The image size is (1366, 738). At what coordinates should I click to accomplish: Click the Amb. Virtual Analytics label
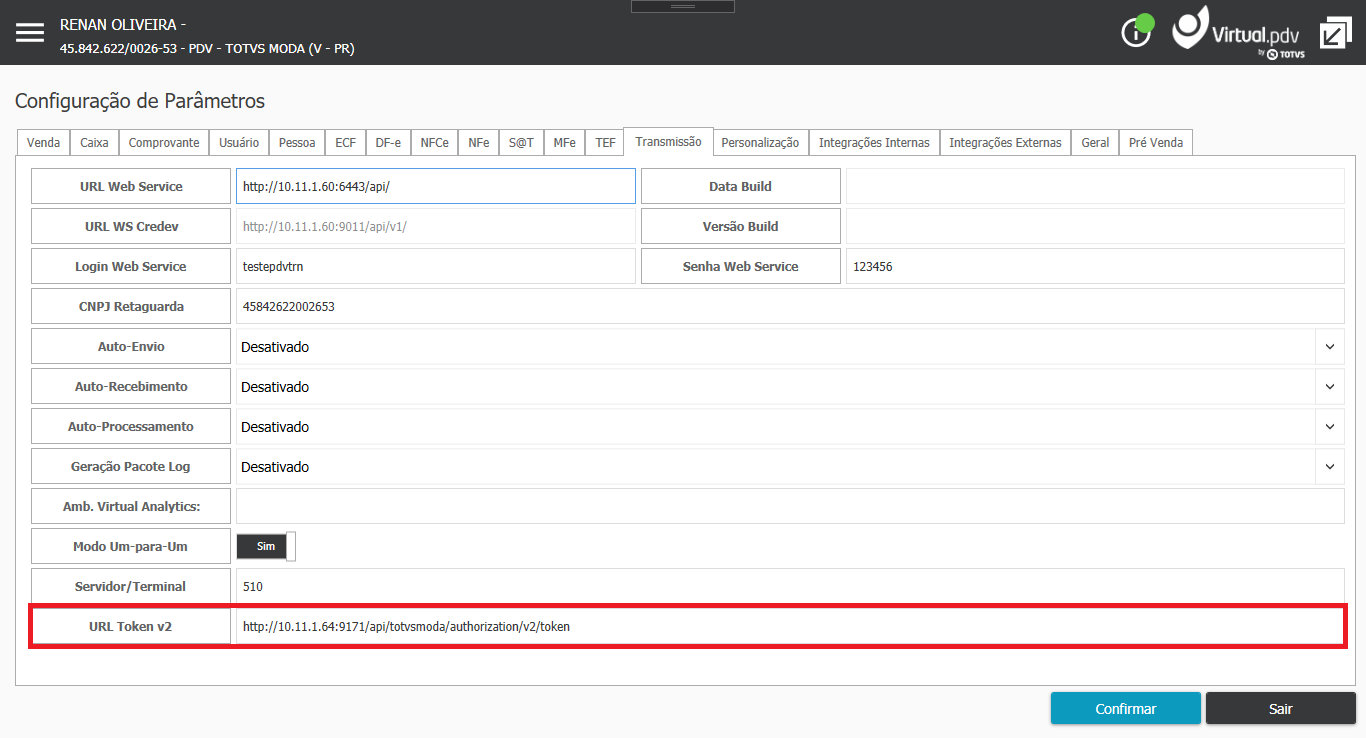click(x=131, y=506)
